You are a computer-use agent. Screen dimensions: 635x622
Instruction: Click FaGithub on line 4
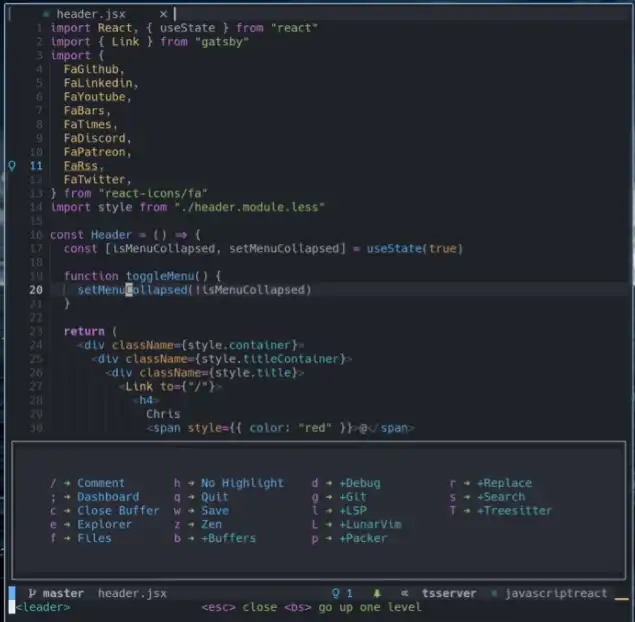(91, 69)
